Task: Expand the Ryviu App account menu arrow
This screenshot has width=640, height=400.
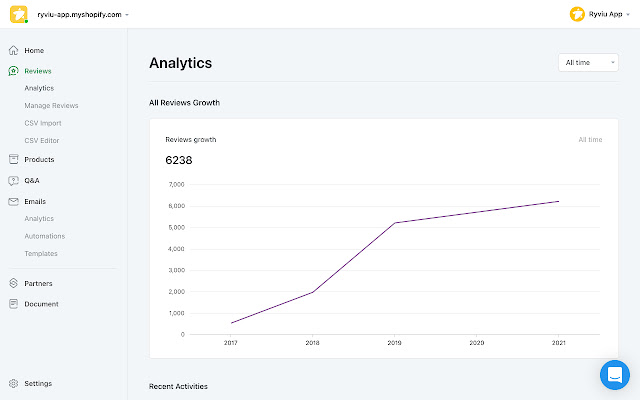Action: point(628,15)
